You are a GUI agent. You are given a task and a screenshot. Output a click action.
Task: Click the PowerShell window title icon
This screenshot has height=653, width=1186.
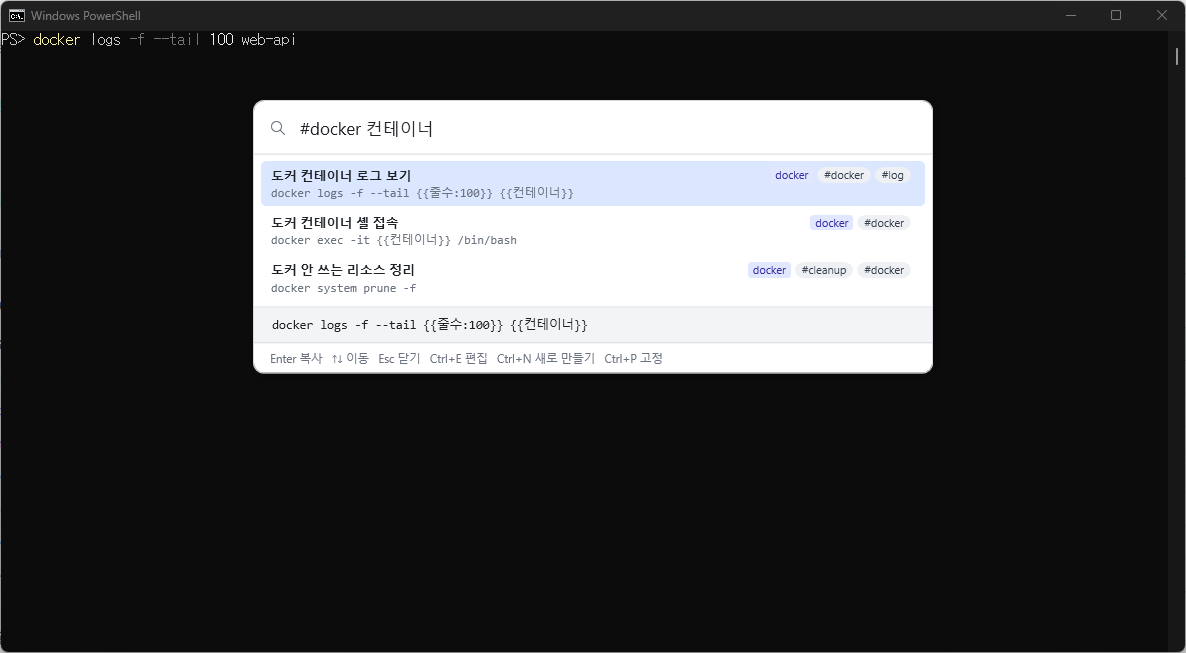(16, 15)
